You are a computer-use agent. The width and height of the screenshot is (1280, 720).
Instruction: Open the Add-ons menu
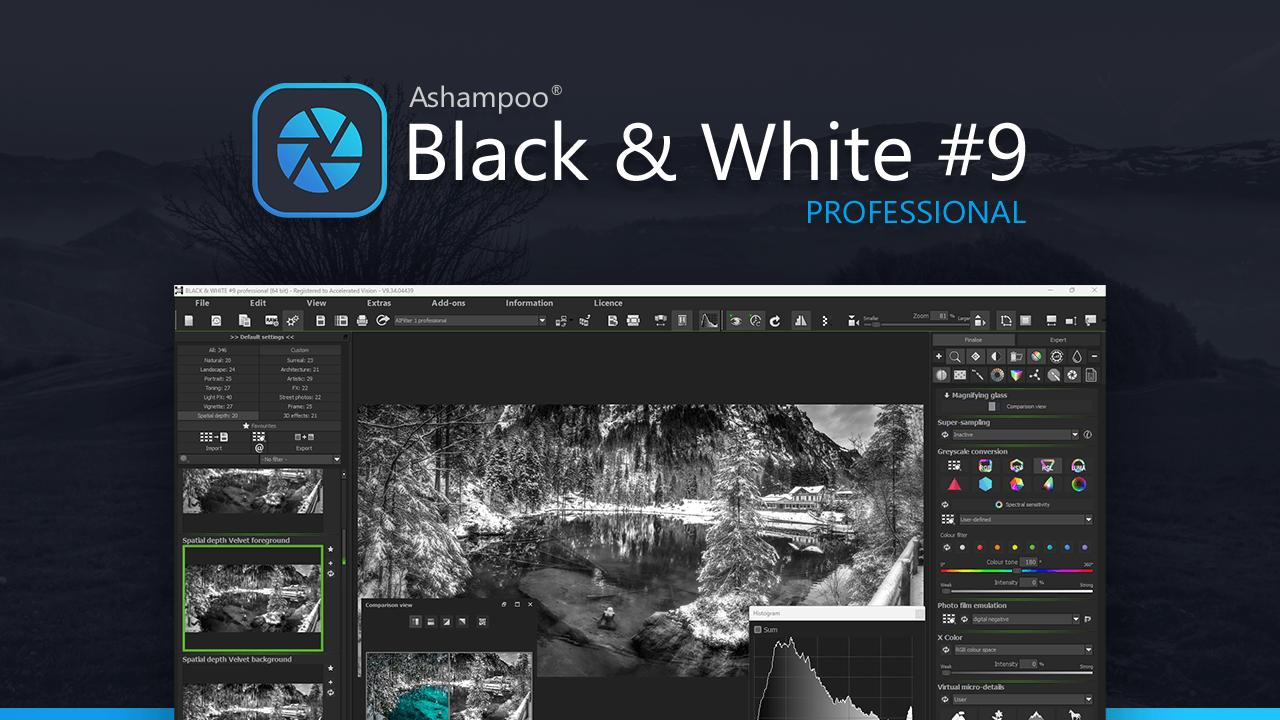click(x=448, y=303)
